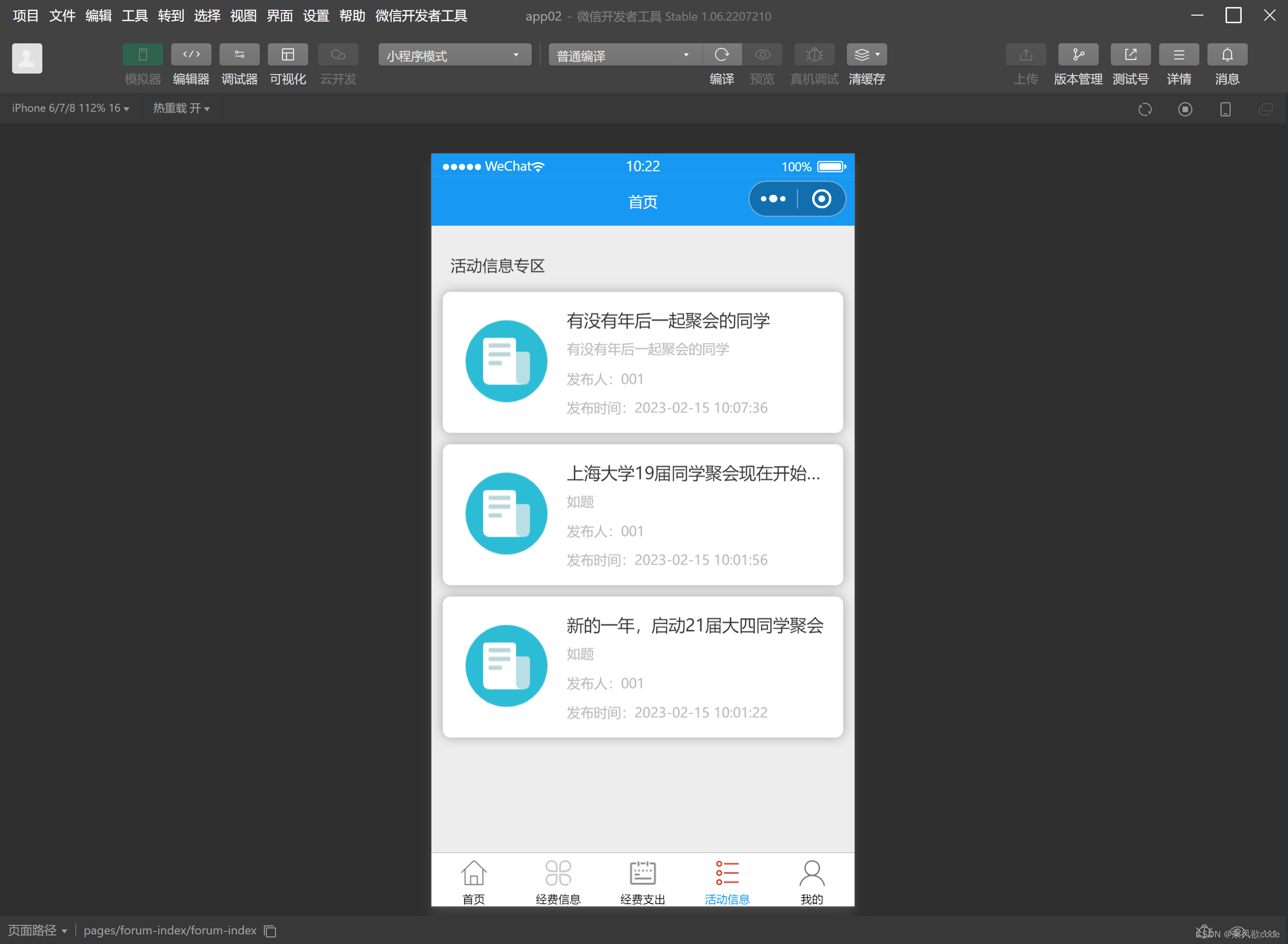Image resolution: width=1288 pixels, height=944 pixels.
Task: Click the stop simulation control
Action: 1185,109
